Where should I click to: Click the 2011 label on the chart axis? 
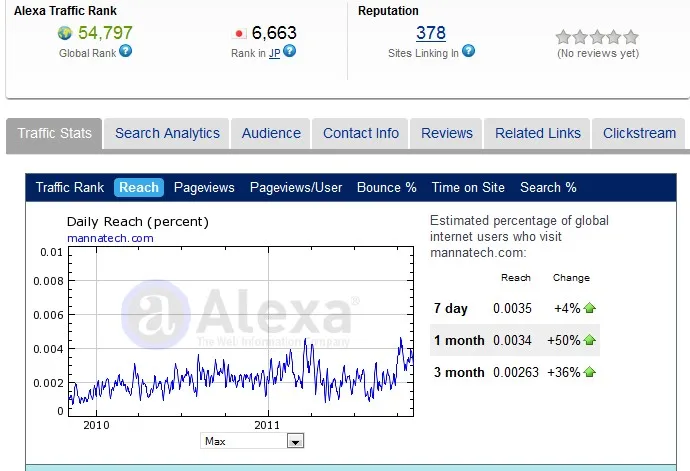coord(267,425)
